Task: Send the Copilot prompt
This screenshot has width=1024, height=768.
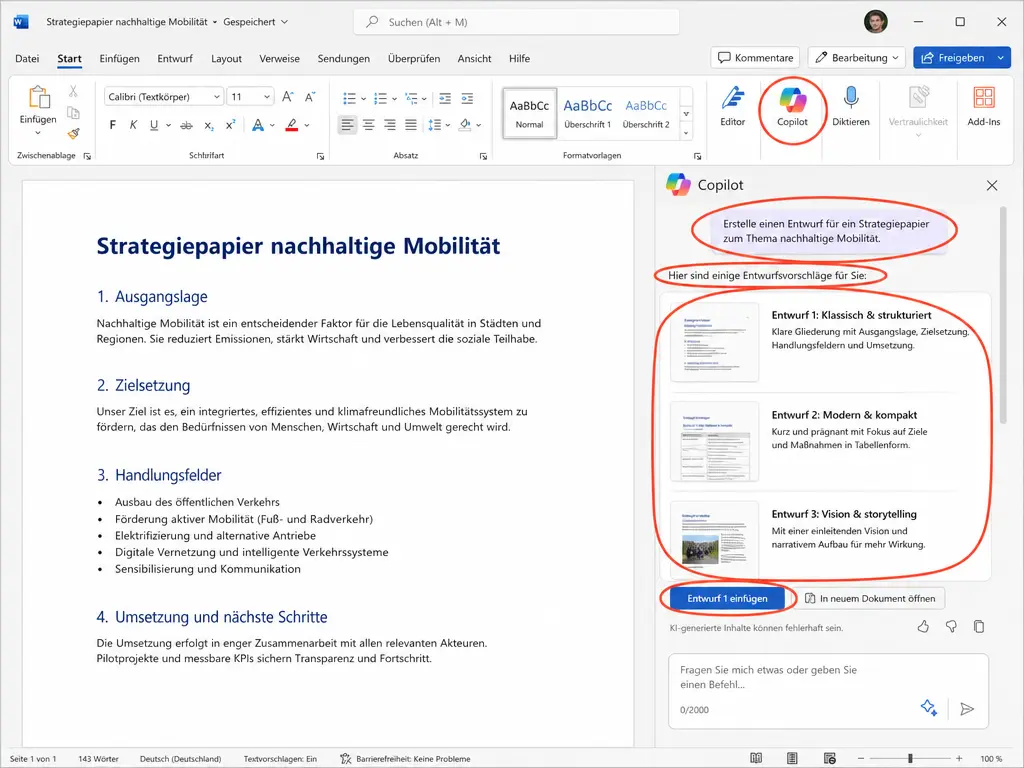Action: tap(967, 709)
